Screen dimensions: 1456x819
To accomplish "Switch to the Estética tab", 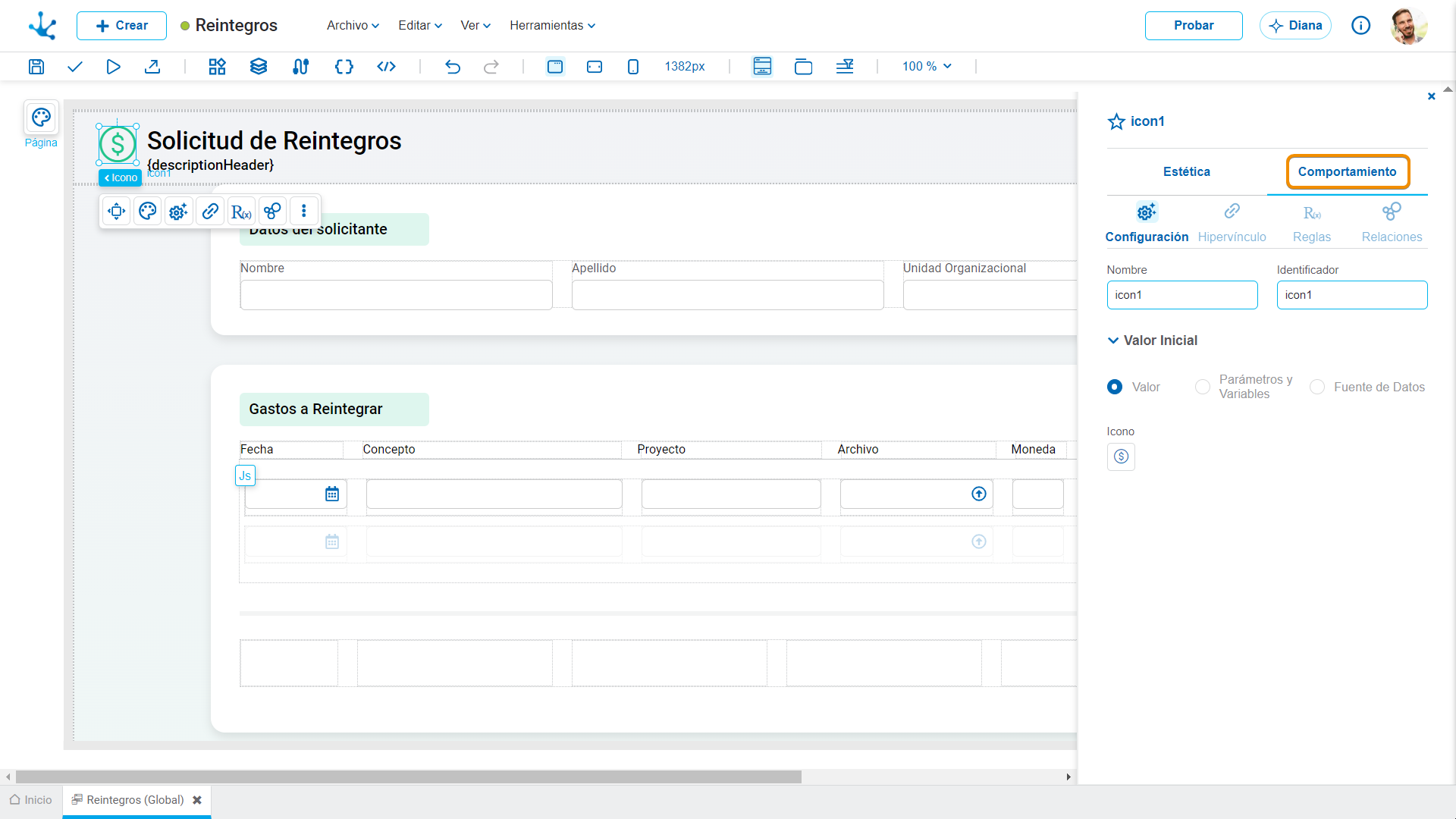I will tap(1187, 172).
